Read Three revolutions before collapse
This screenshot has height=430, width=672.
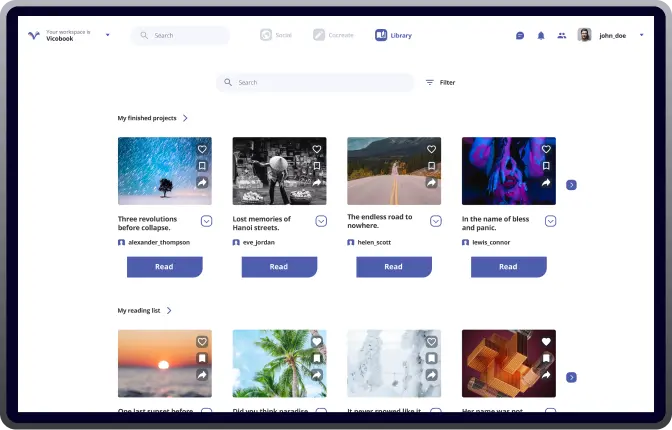coord(165,267)
